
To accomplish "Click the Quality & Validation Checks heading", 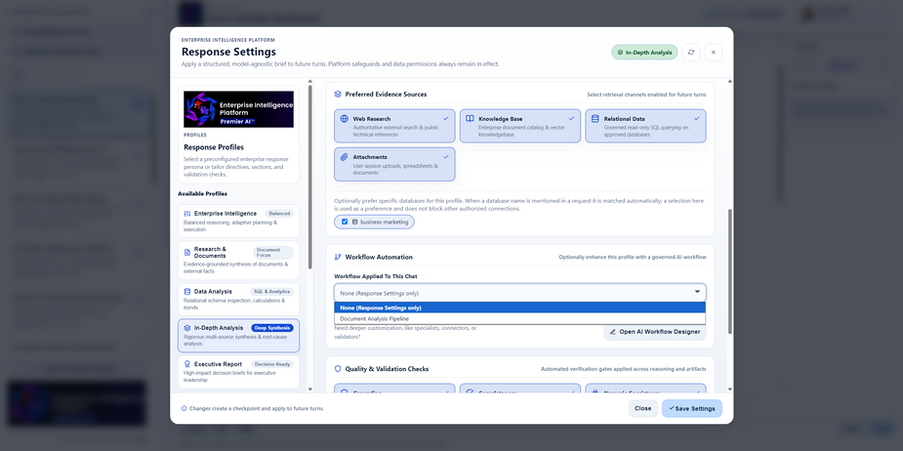I will pos(387,369).
